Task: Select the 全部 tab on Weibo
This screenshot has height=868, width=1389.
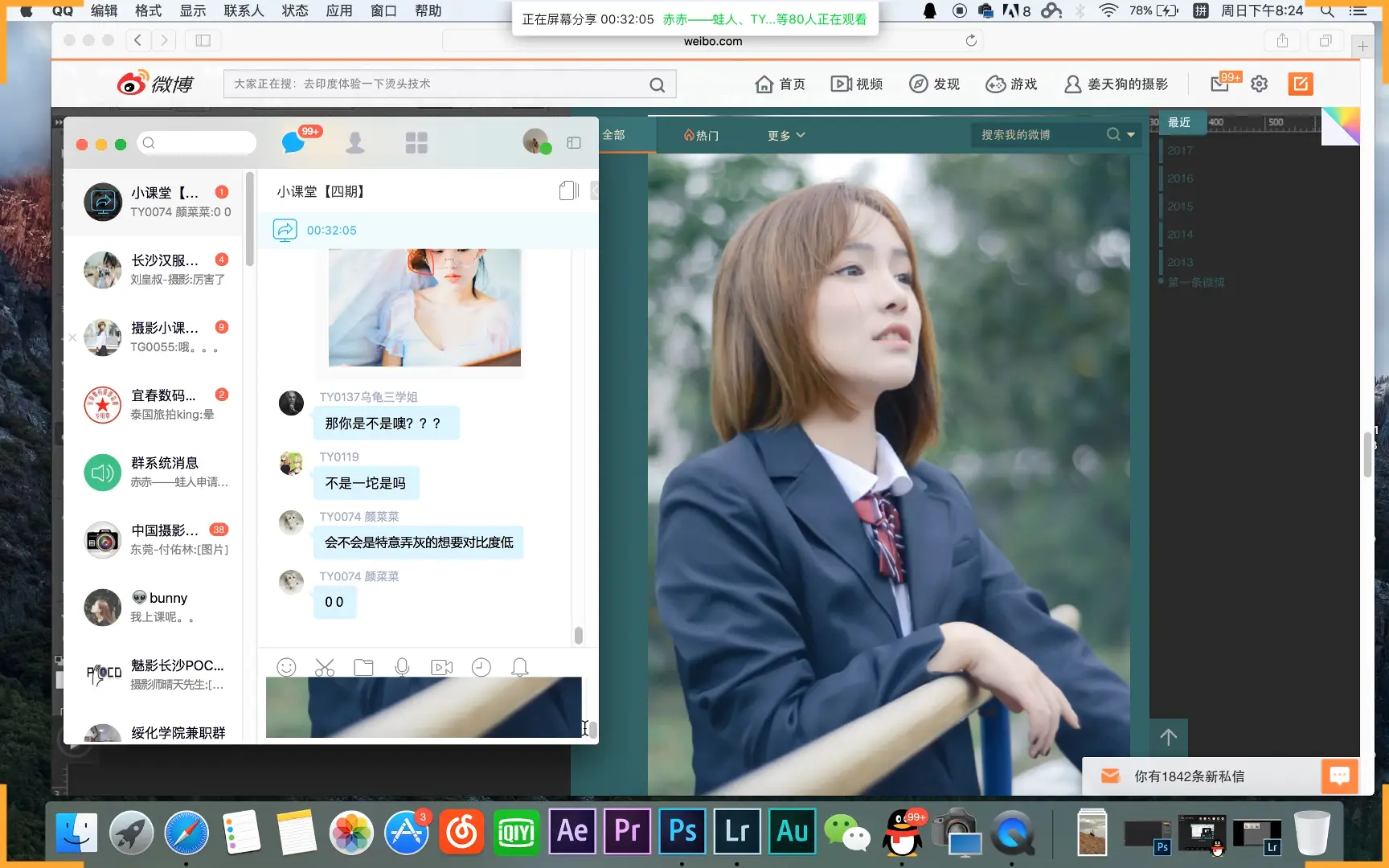Action: 613,135
